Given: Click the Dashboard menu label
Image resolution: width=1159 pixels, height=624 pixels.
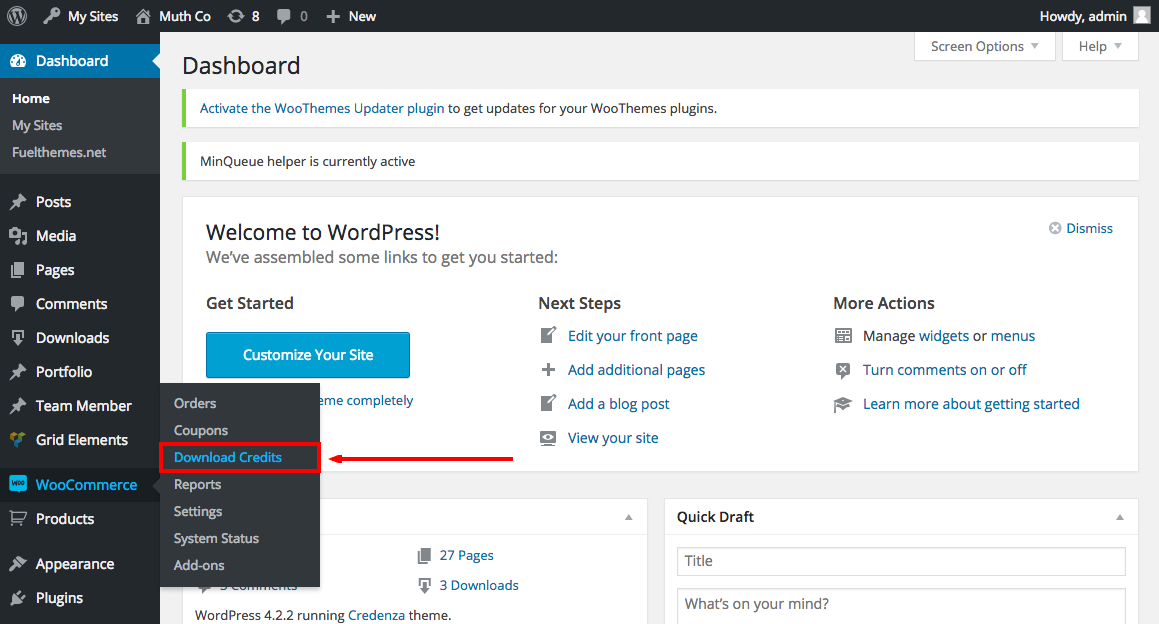Looking at the screenshot, I should coord(72,61).
